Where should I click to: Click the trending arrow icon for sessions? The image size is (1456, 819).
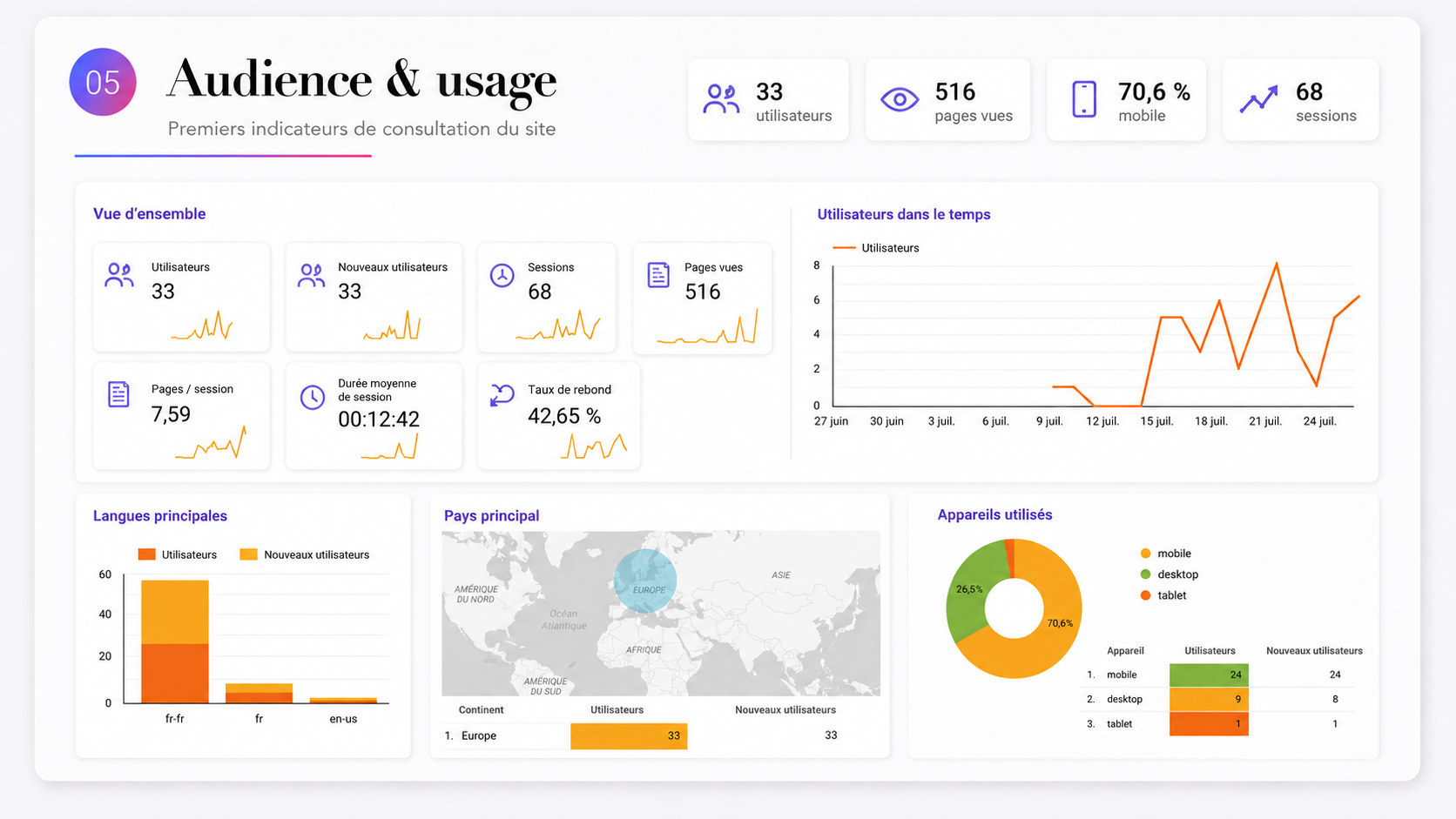coord(1259,99)
